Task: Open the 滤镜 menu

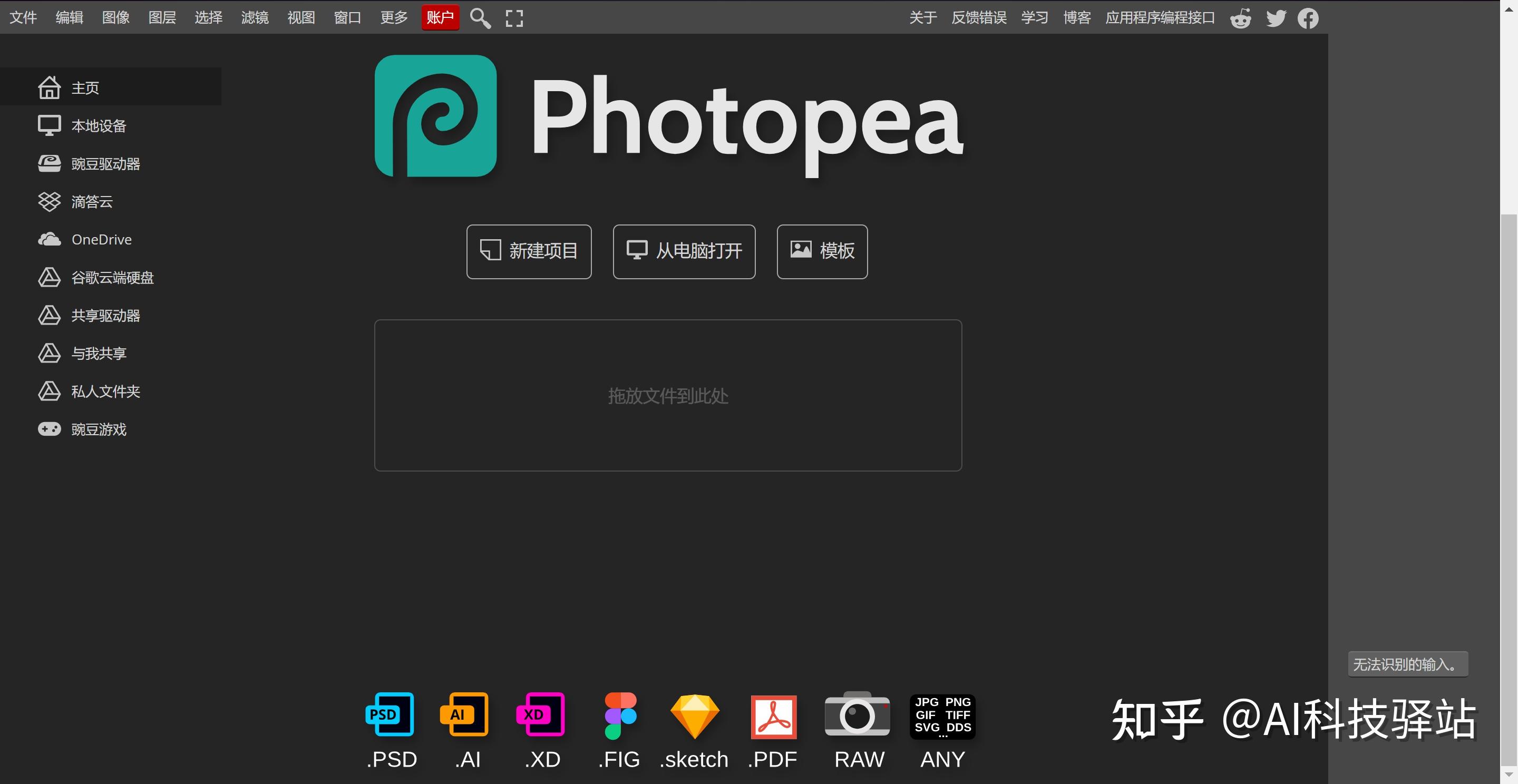Action: pyautogui.click(x=255, y=18)
